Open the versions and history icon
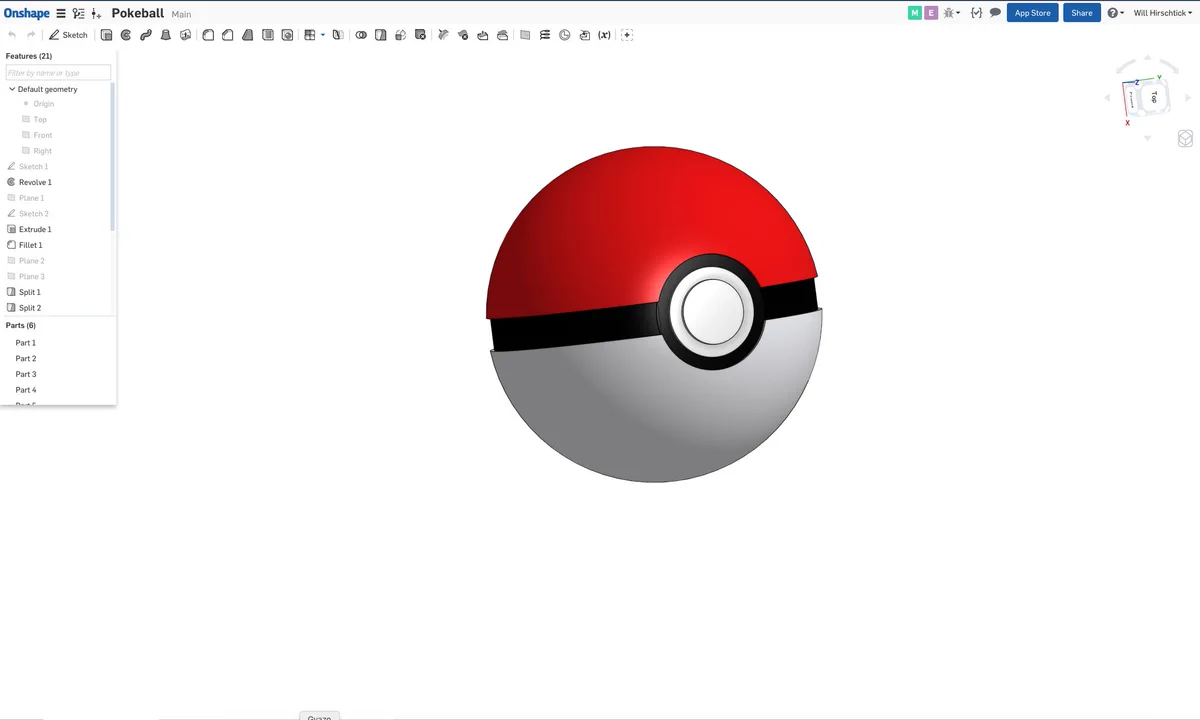Viewport: 1200px width, 720px height. (79, 14)
